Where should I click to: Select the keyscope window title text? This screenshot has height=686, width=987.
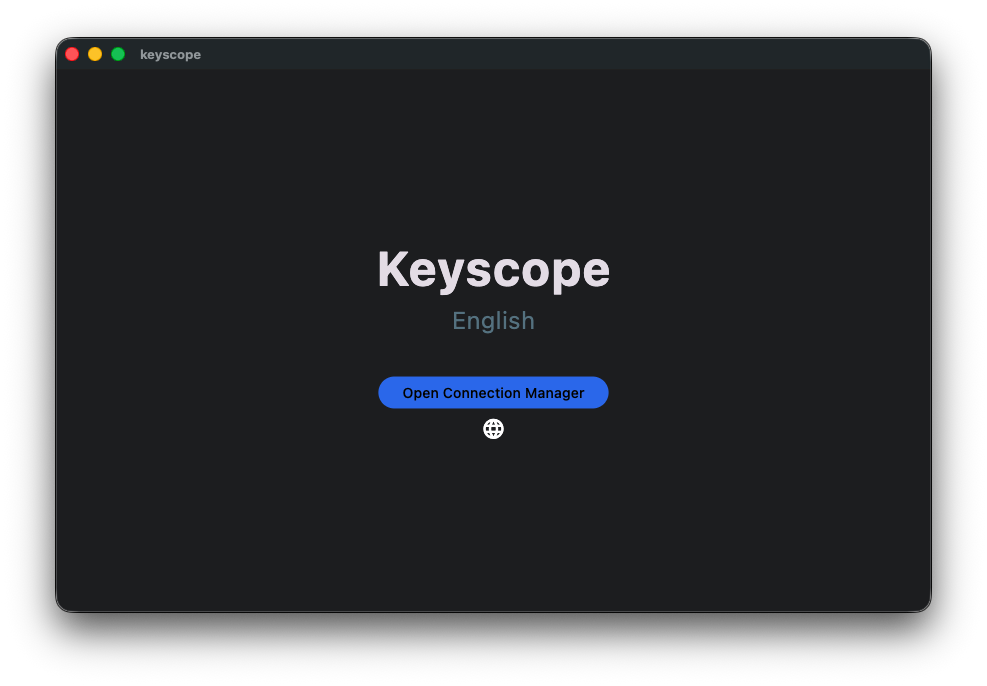coord(170,54)
